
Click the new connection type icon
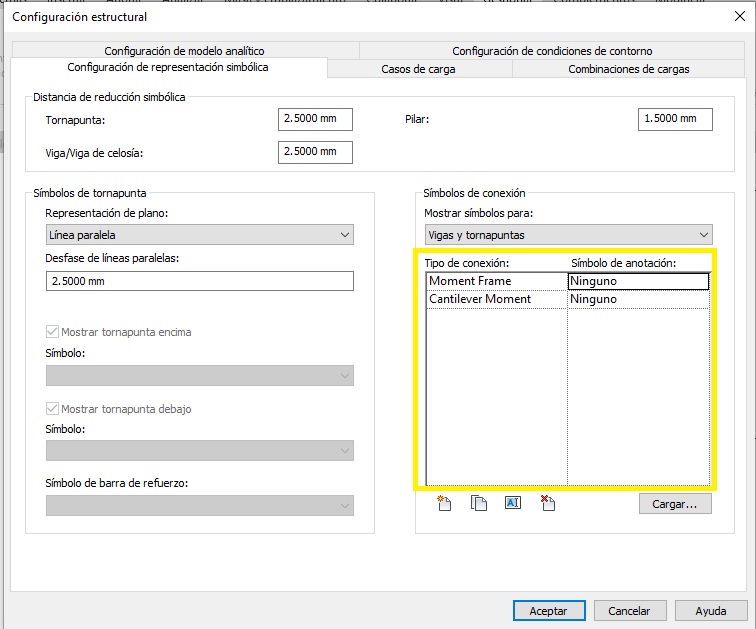tap(445, 503)
